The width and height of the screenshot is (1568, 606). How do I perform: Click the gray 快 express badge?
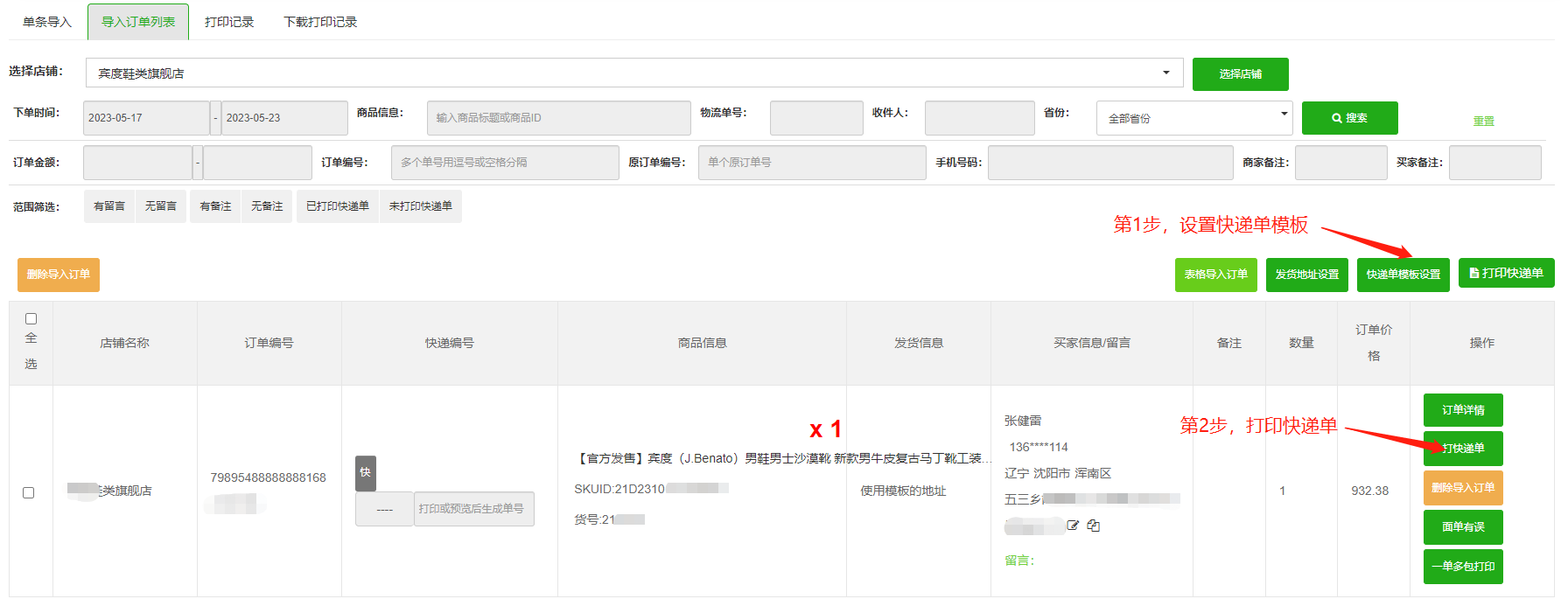click(365, 472)
